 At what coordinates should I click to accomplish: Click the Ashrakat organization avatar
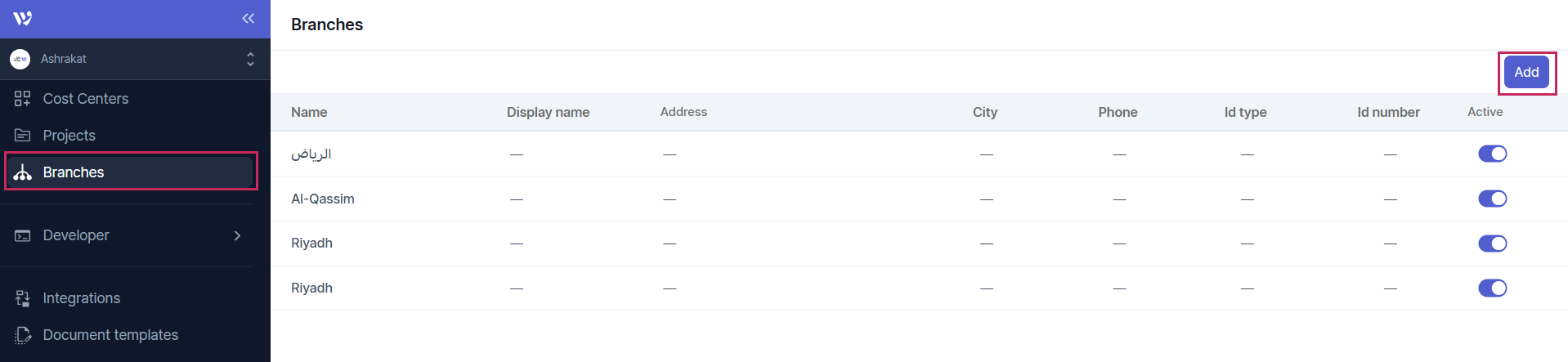click(x=20, y=59)
